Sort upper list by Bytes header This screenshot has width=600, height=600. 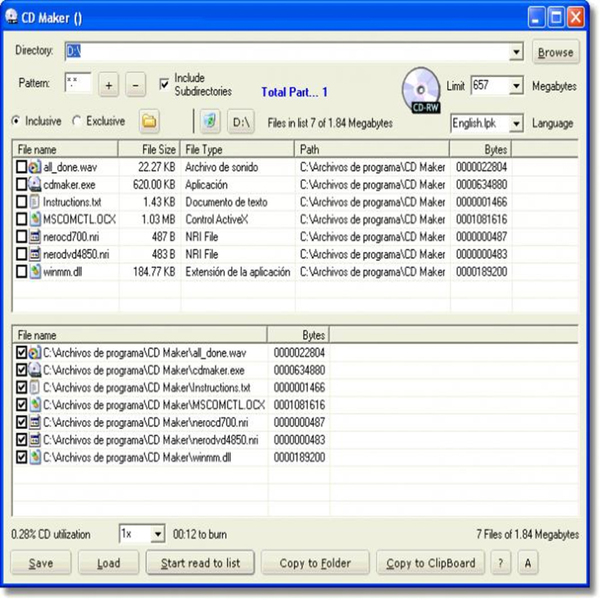(481, 149)
